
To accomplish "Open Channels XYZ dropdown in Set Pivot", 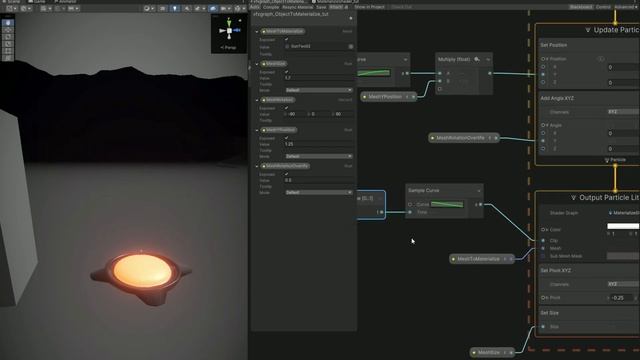I will point(623,284).
